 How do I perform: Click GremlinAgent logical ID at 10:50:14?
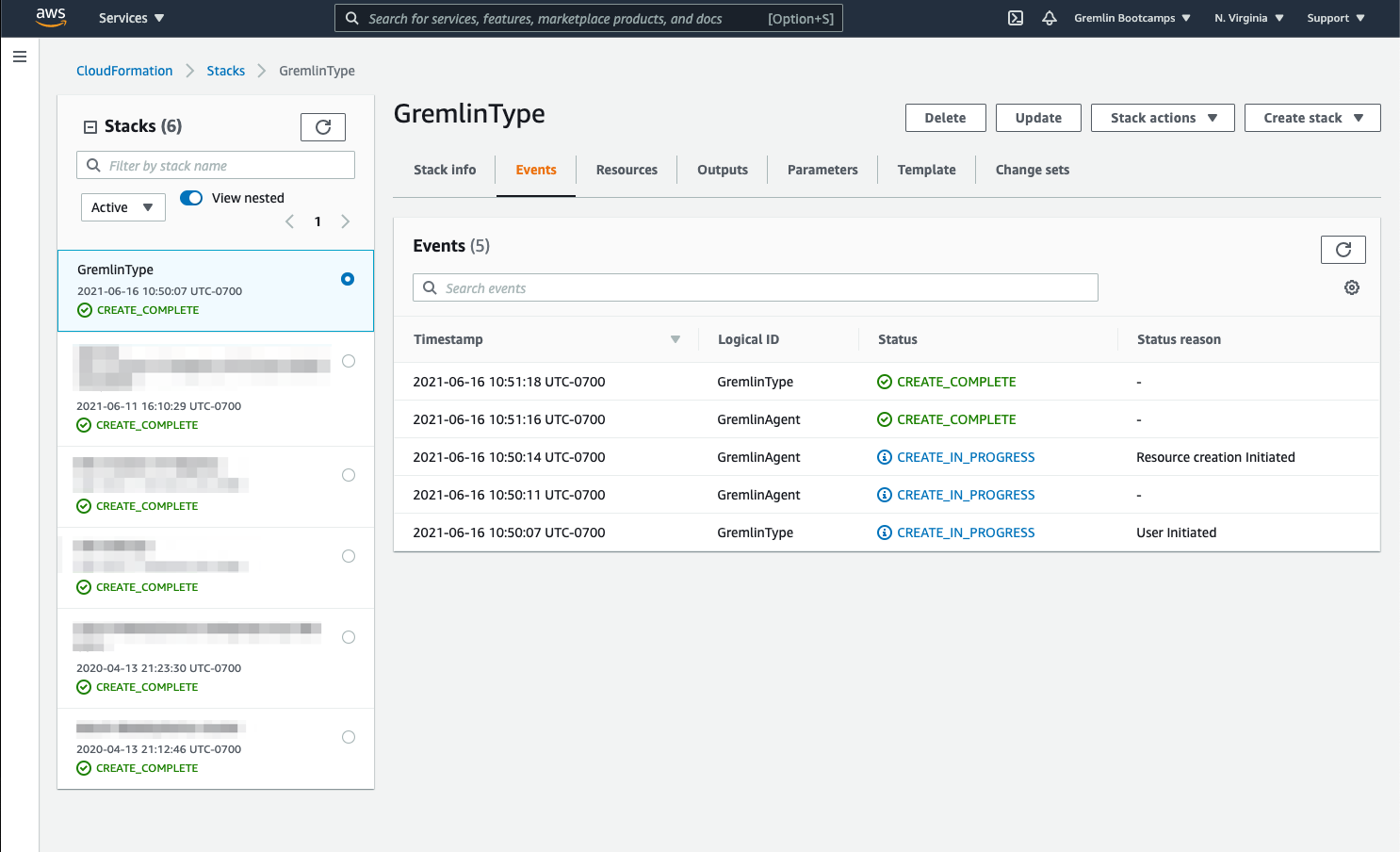(x=758, y=457)
